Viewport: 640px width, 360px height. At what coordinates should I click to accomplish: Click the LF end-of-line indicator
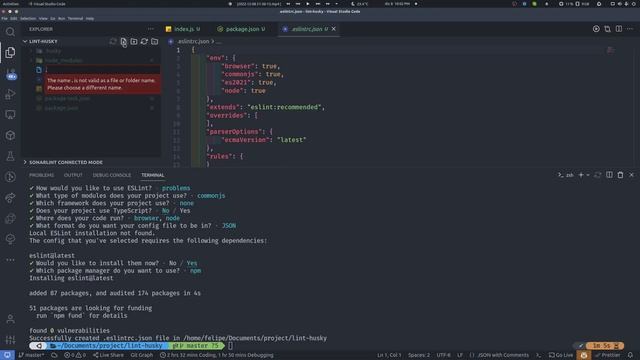click(x=460, y=355)
